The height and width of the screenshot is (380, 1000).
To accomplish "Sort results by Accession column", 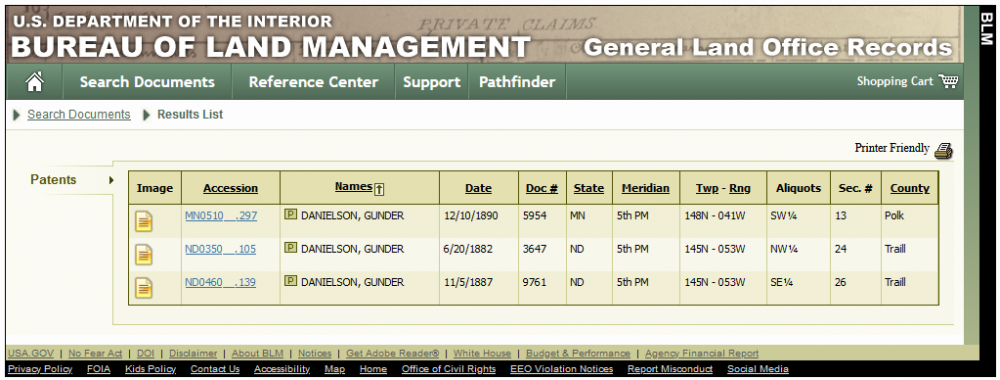I will pyautogui.click(x=231, y=188).
